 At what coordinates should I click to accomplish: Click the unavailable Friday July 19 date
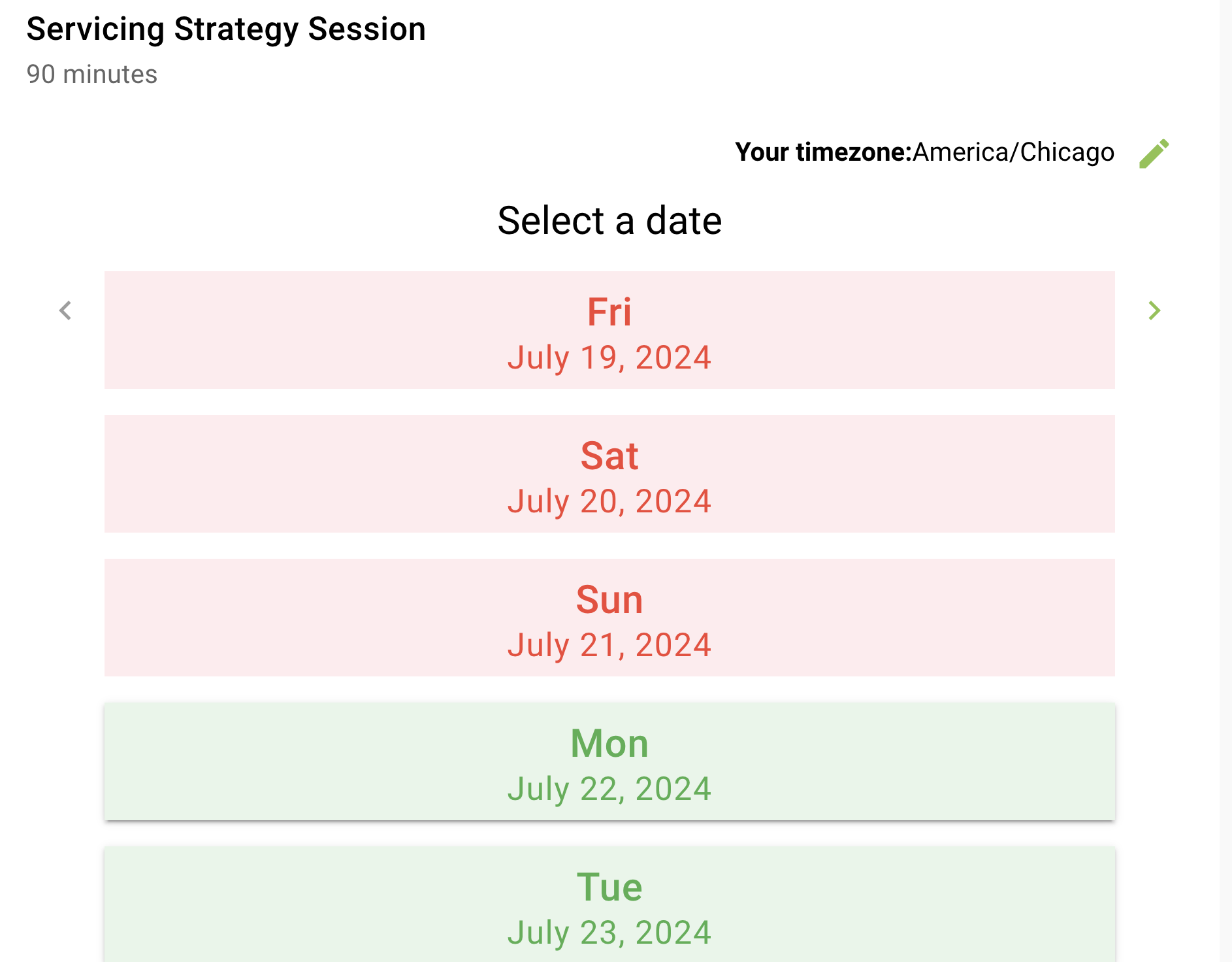pos(609,330)
